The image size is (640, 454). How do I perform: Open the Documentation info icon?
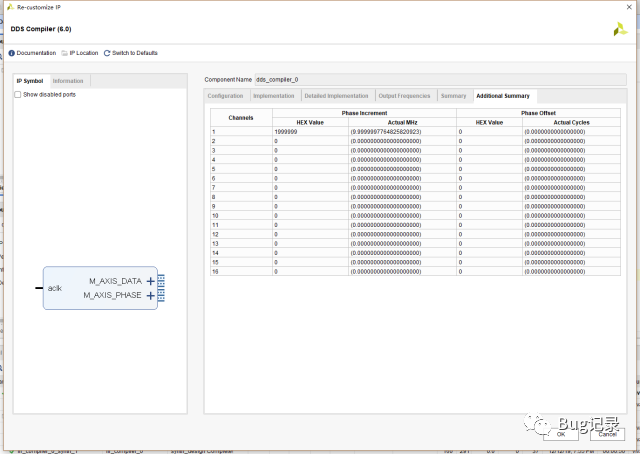pos(11,53)
